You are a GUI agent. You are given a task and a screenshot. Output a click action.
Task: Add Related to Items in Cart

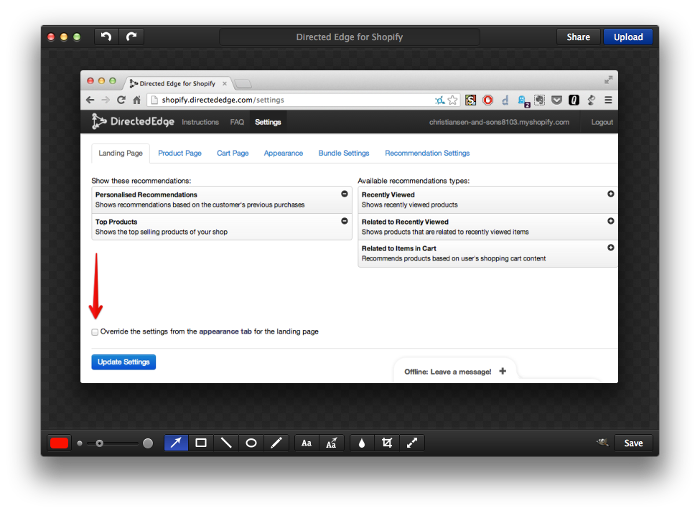[x=610, y=247]
